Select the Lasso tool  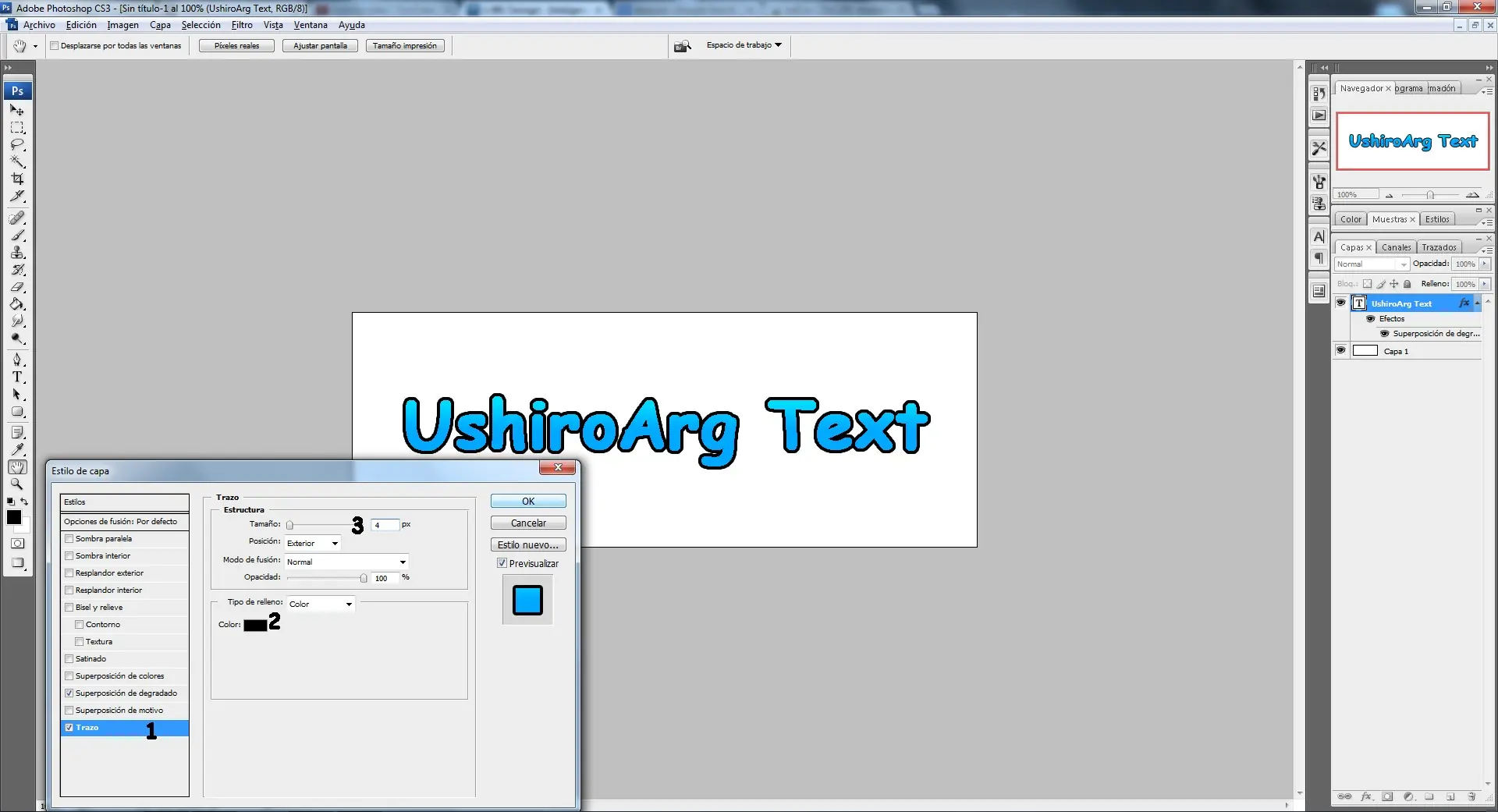click(17, 145)
